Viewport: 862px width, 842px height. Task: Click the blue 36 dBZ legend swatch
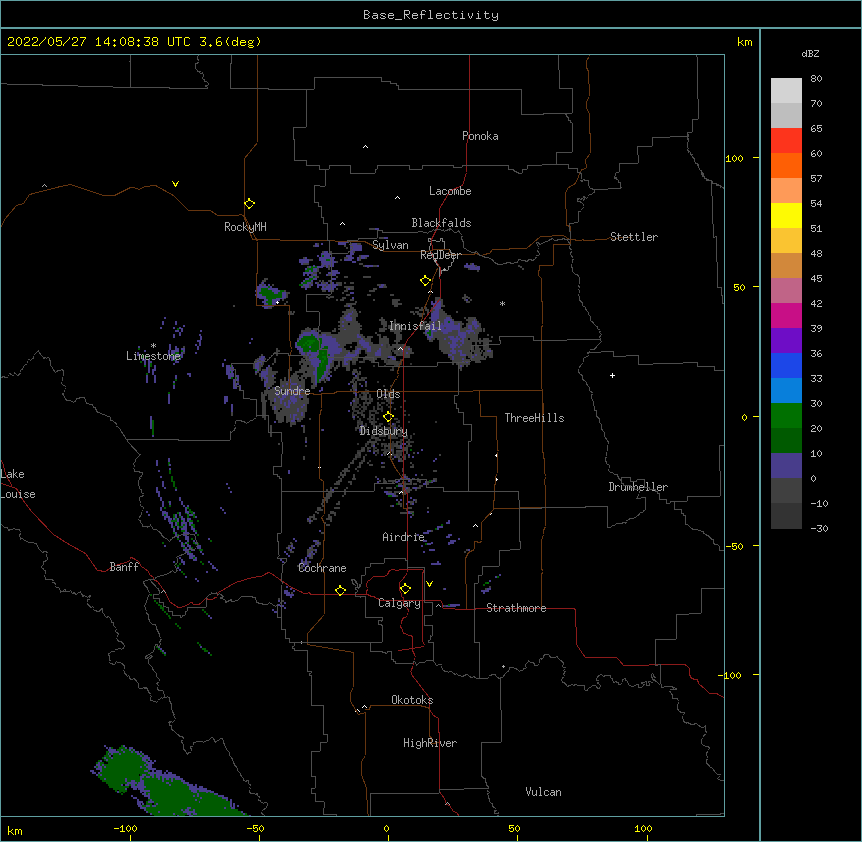[x=786, y=365]
